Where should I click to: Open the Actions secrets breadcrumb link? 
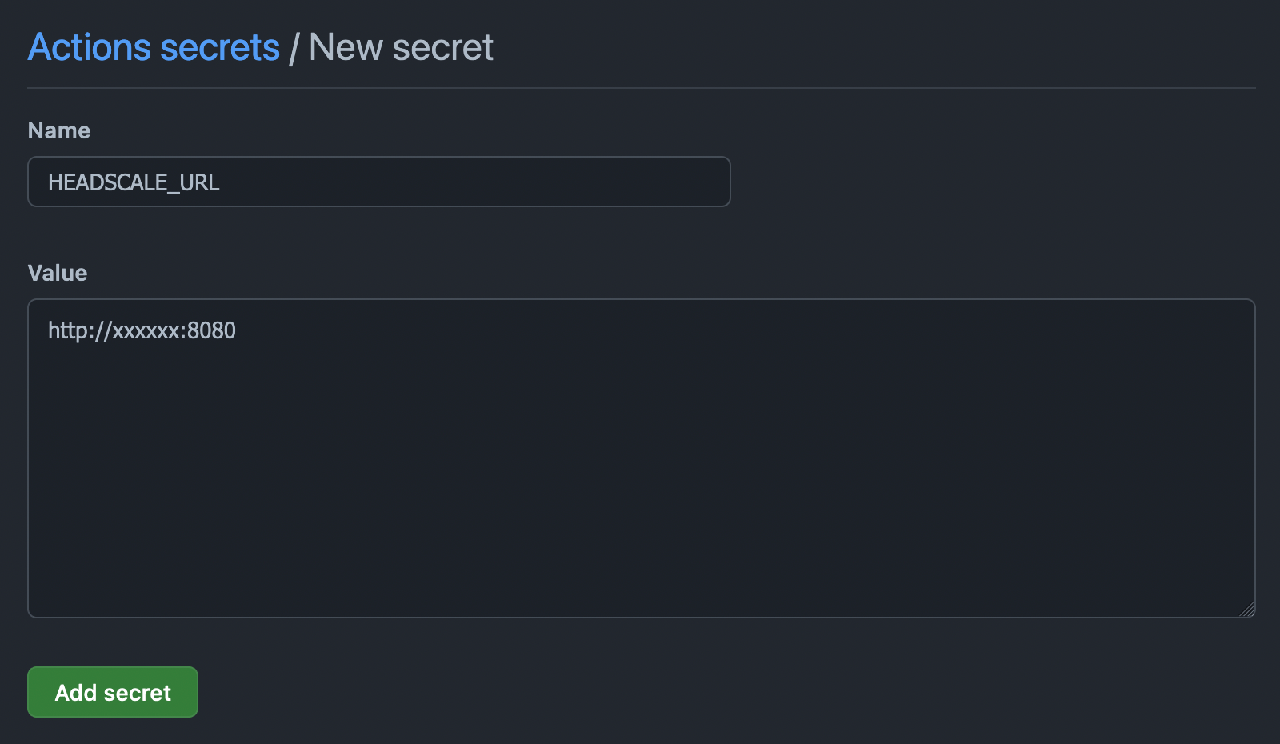153,47
